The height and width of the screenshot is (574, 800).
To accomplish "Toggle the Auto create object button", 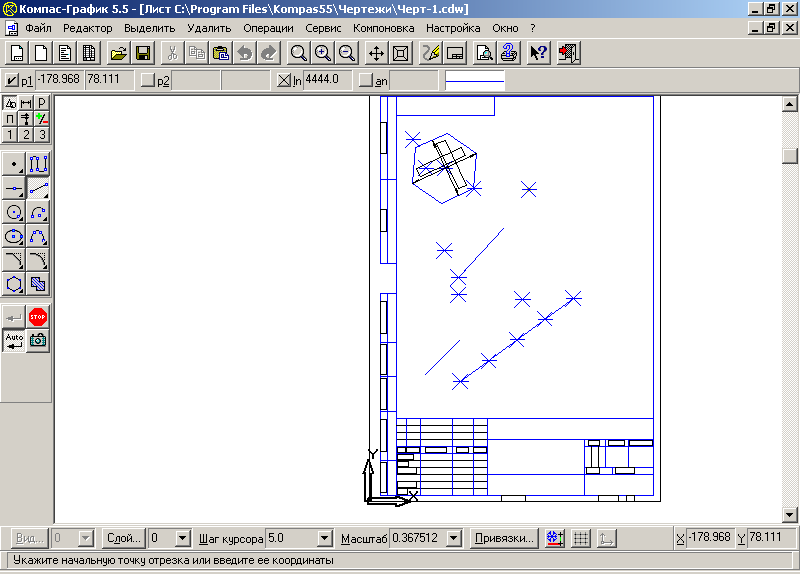I will (14, 340).
